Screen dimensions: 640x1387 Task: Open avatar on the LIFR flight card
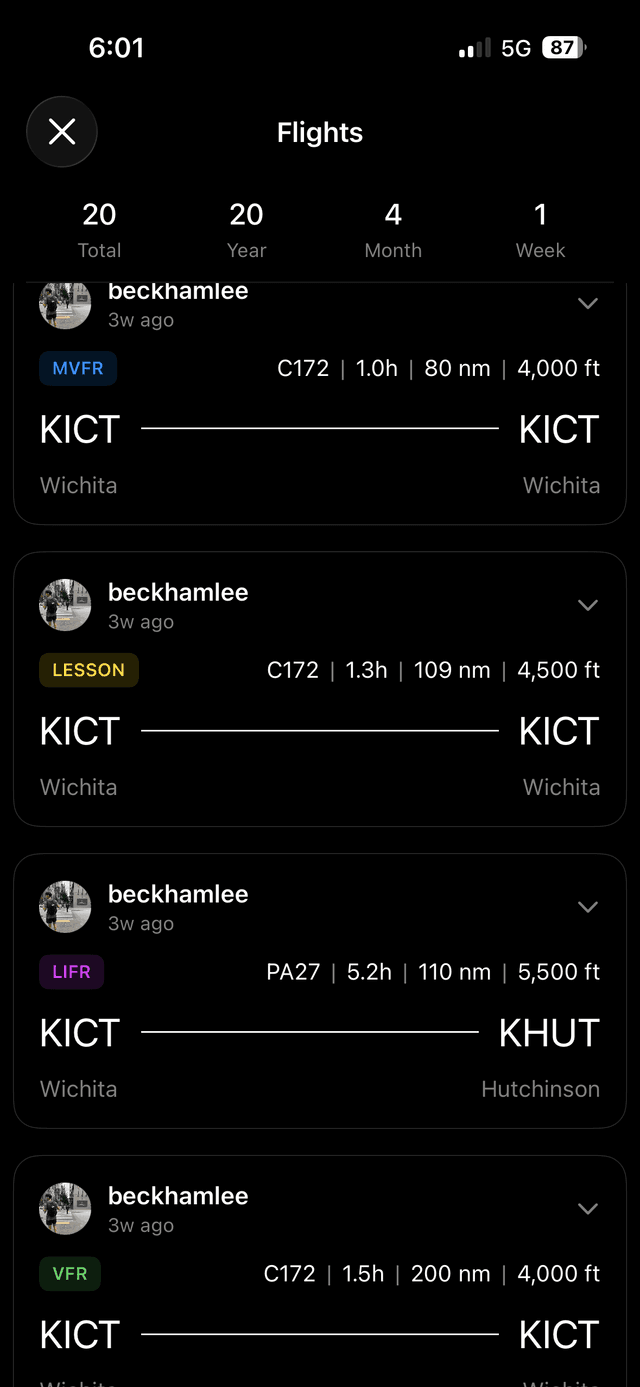tap(65, 908)
